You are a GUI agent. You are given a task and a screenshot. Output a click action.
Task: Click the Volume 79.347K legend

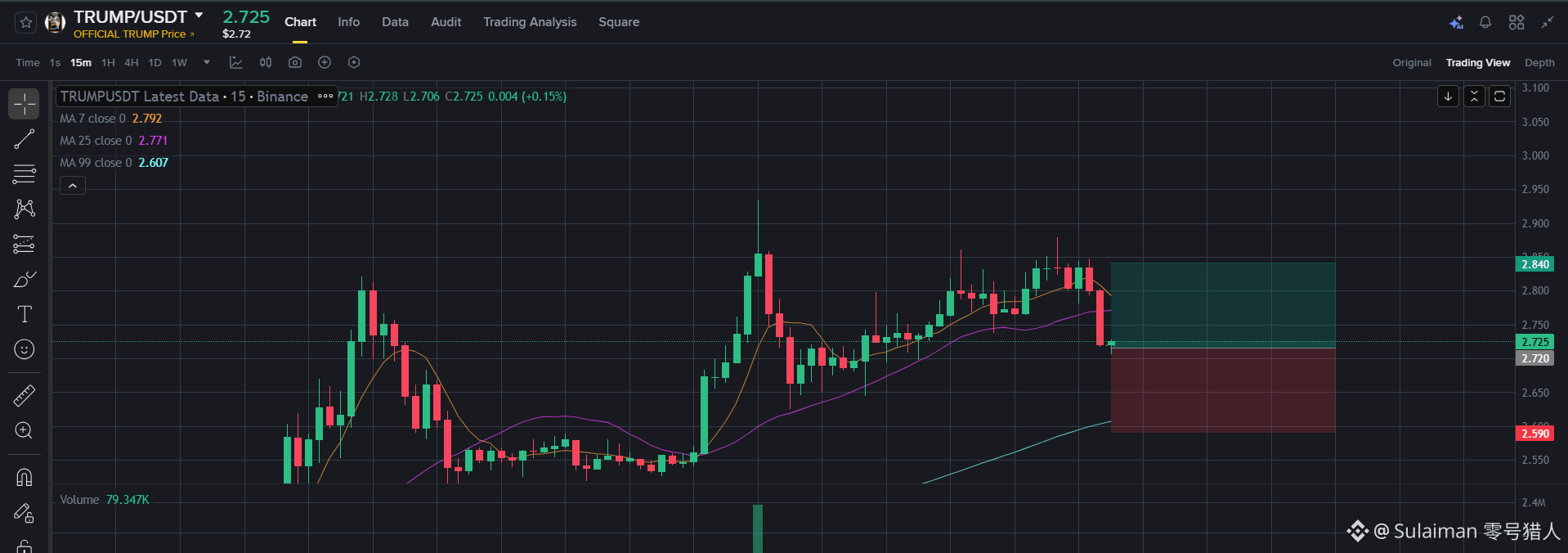tap(105, 500)
